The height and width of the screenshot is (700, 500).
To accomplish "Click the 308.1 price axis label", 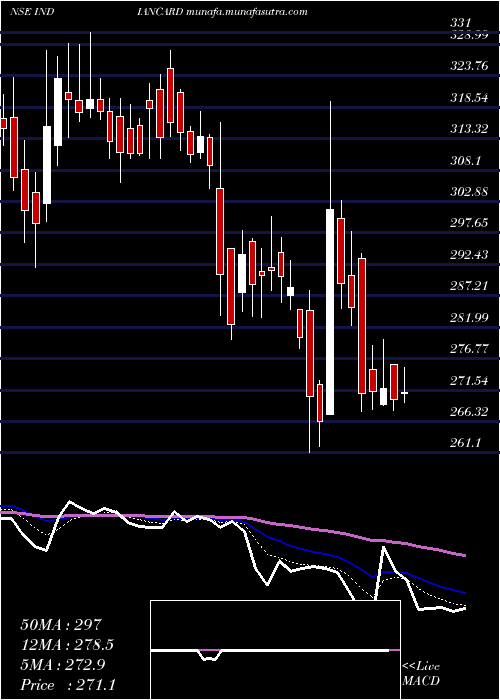I will (465, 160).
